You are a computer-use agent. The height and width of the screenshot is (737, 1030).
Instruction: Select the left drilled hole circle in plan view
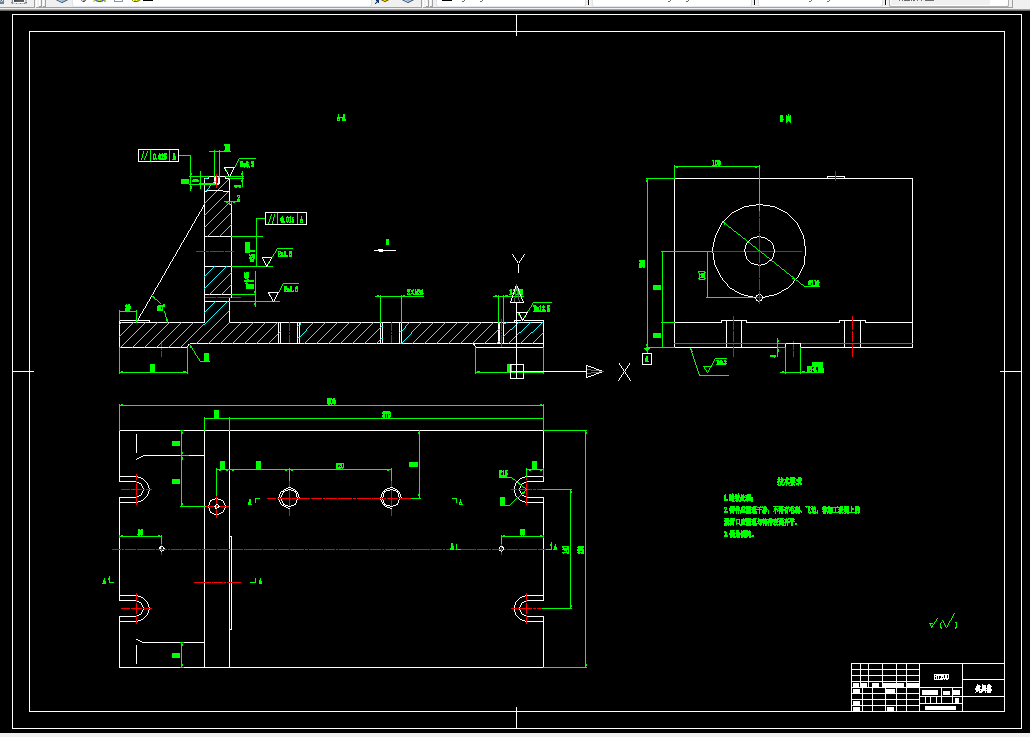click(x=288, y=497)
